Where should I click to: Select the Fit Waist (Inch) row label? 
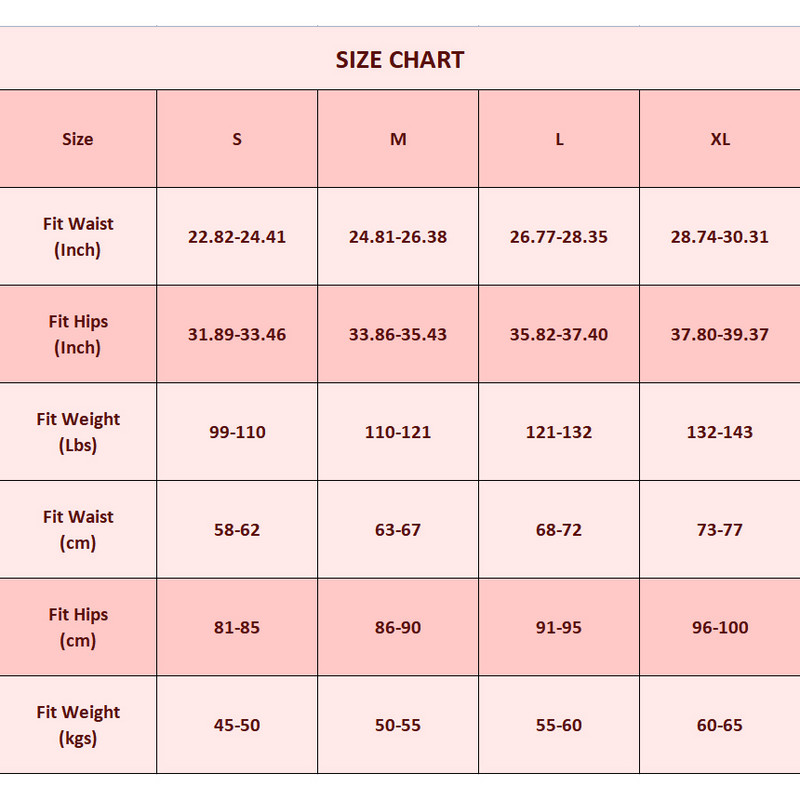[78, 237]
